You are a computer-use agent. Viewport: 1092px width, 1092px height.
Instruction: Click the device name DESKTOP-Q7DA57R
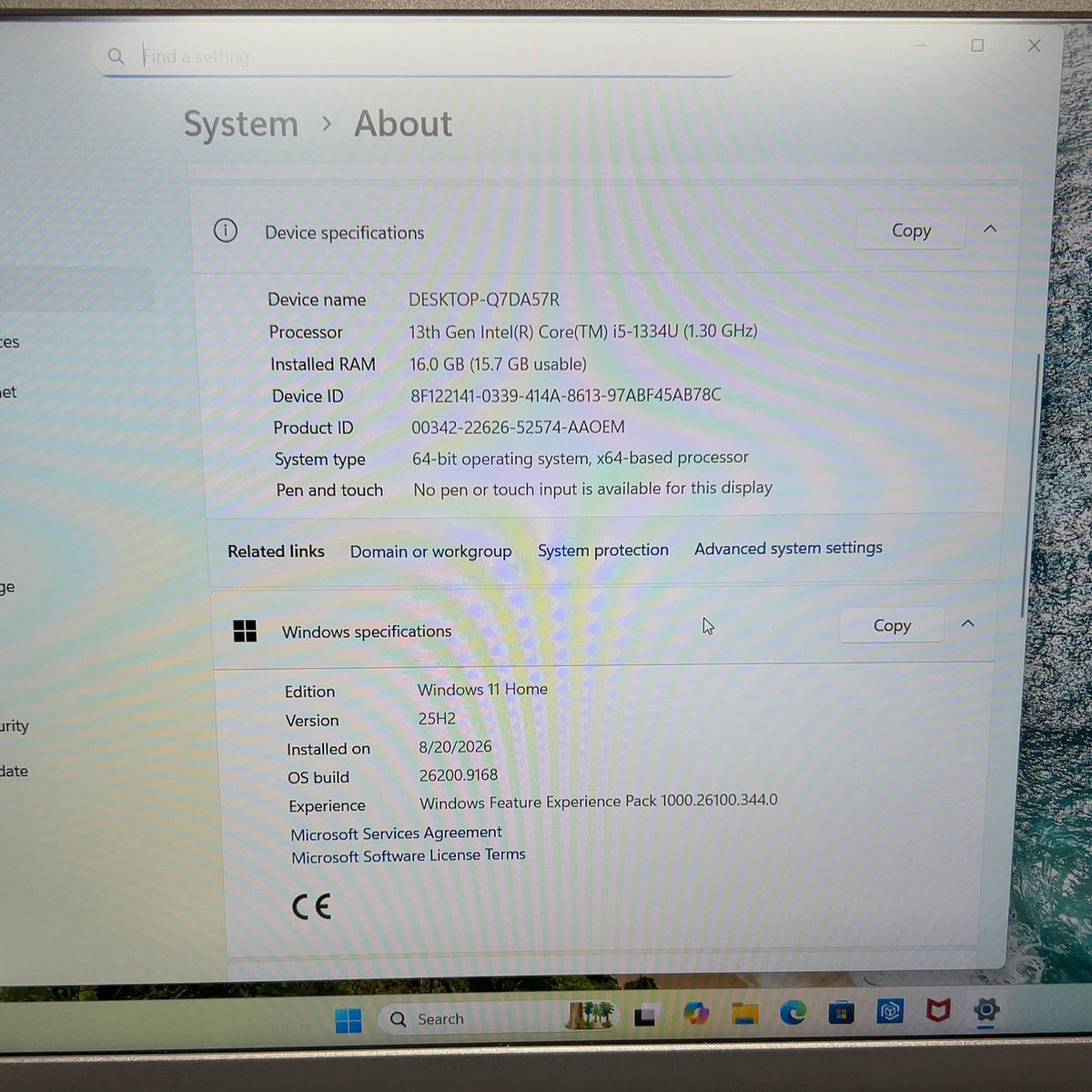484,299
